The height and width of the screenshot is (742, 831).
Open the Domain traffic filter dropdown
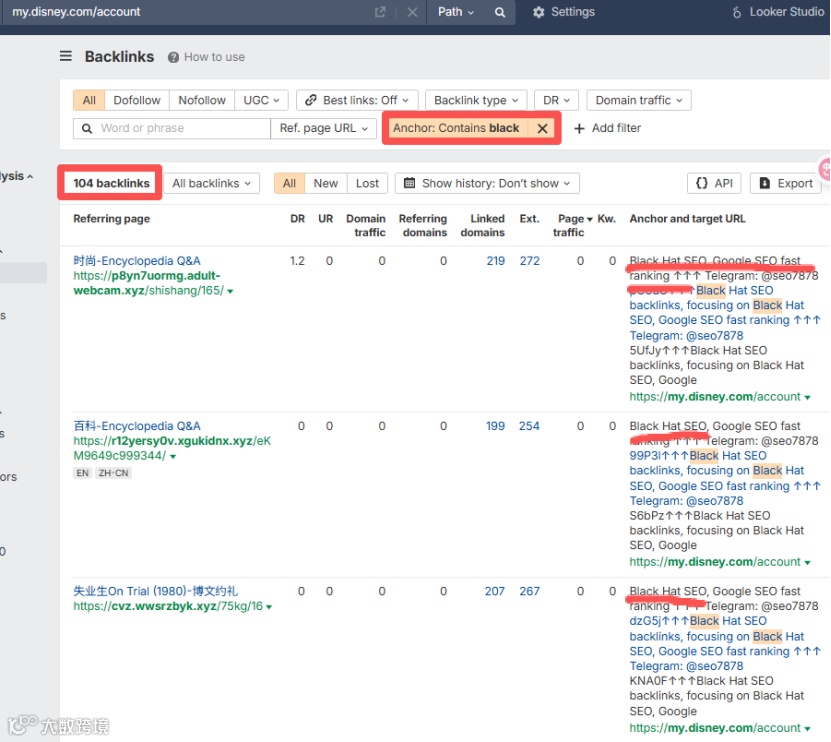click(639, 100)
